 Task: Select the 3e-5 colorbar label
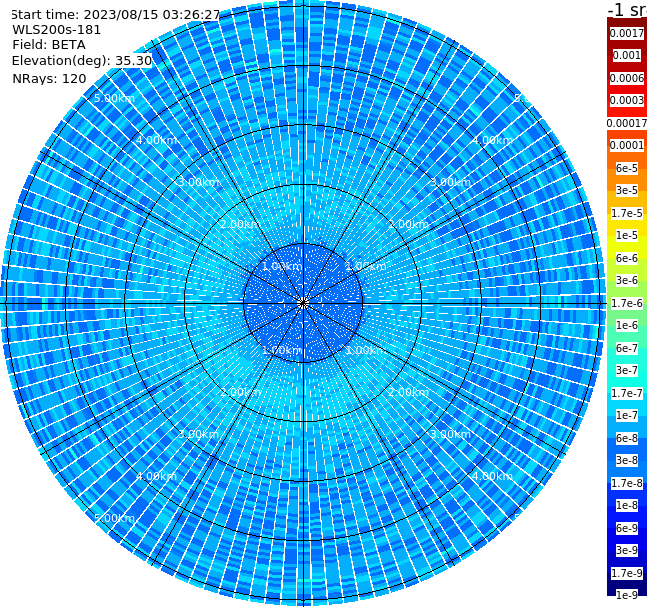[x=627, y=190]
